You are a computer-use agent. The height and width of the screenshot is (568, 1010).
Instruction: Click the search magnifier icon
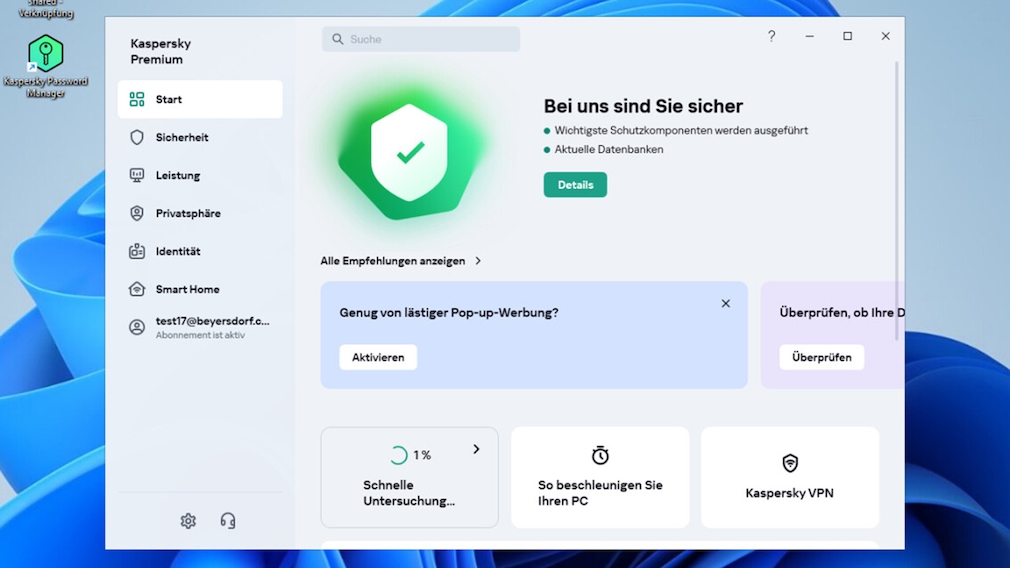click(x=338, y=39)
